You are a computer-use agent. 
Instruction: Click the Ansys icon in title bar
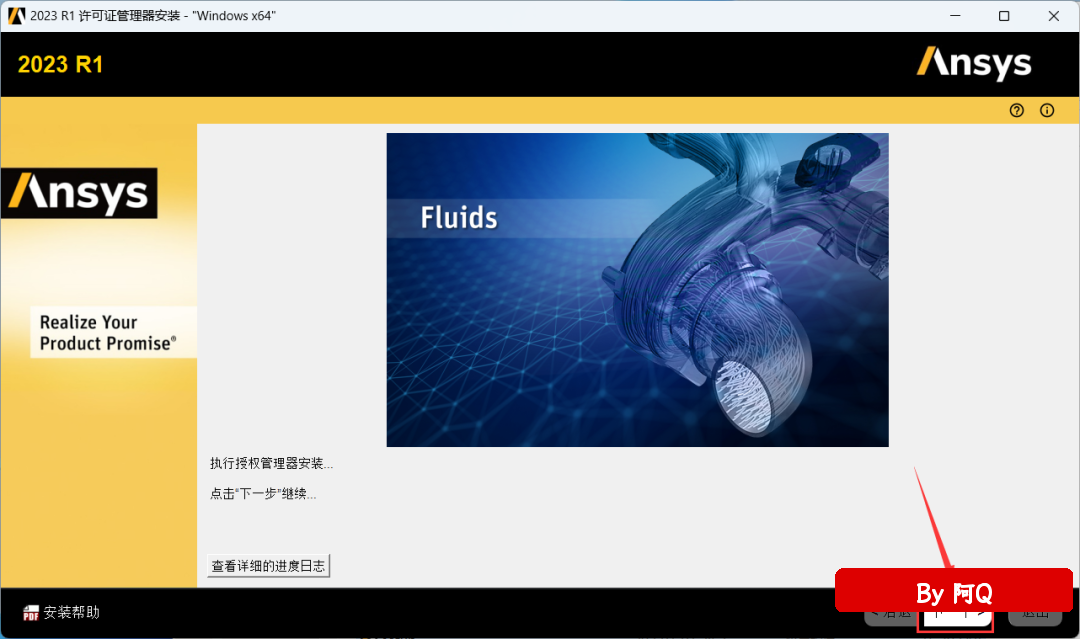point(16,16)
